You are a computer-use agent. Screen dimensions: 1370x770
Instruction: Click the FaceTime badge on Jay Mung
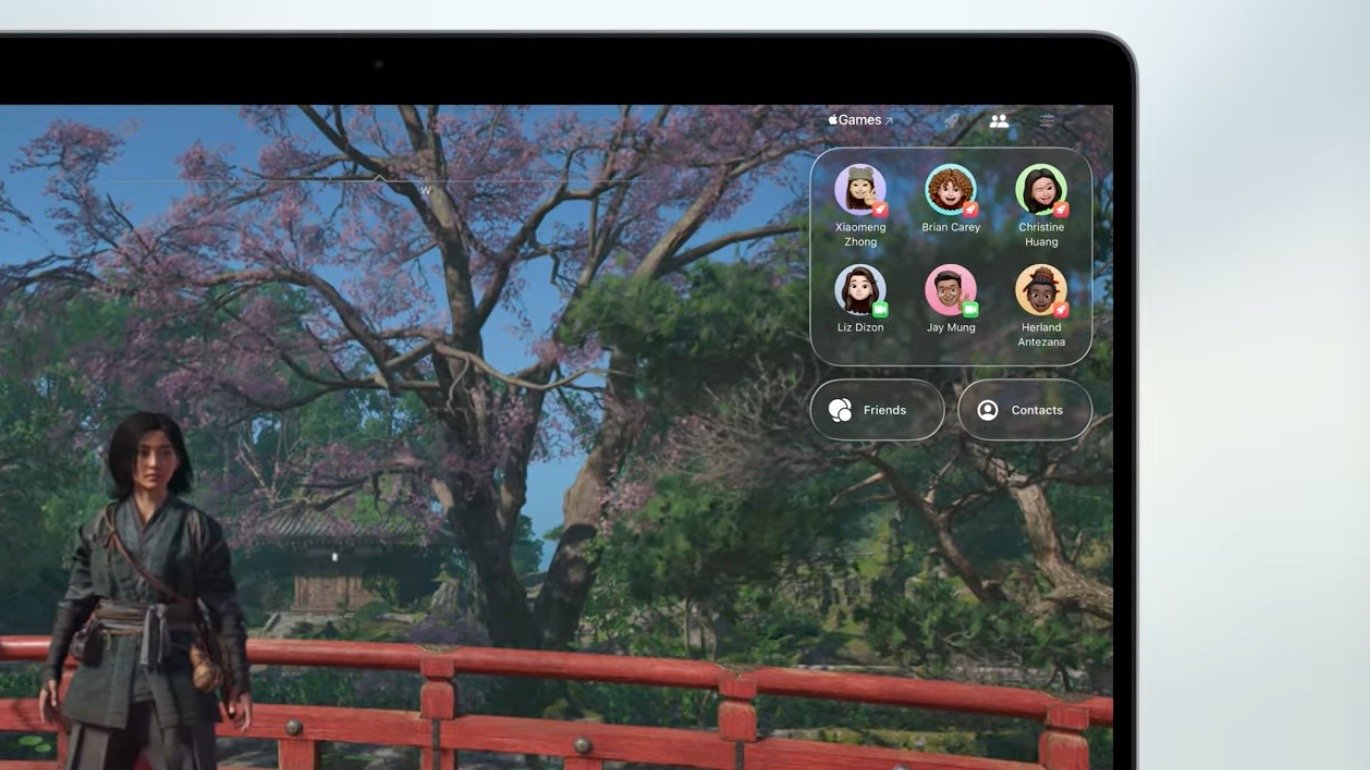click(x=970, y=310)
